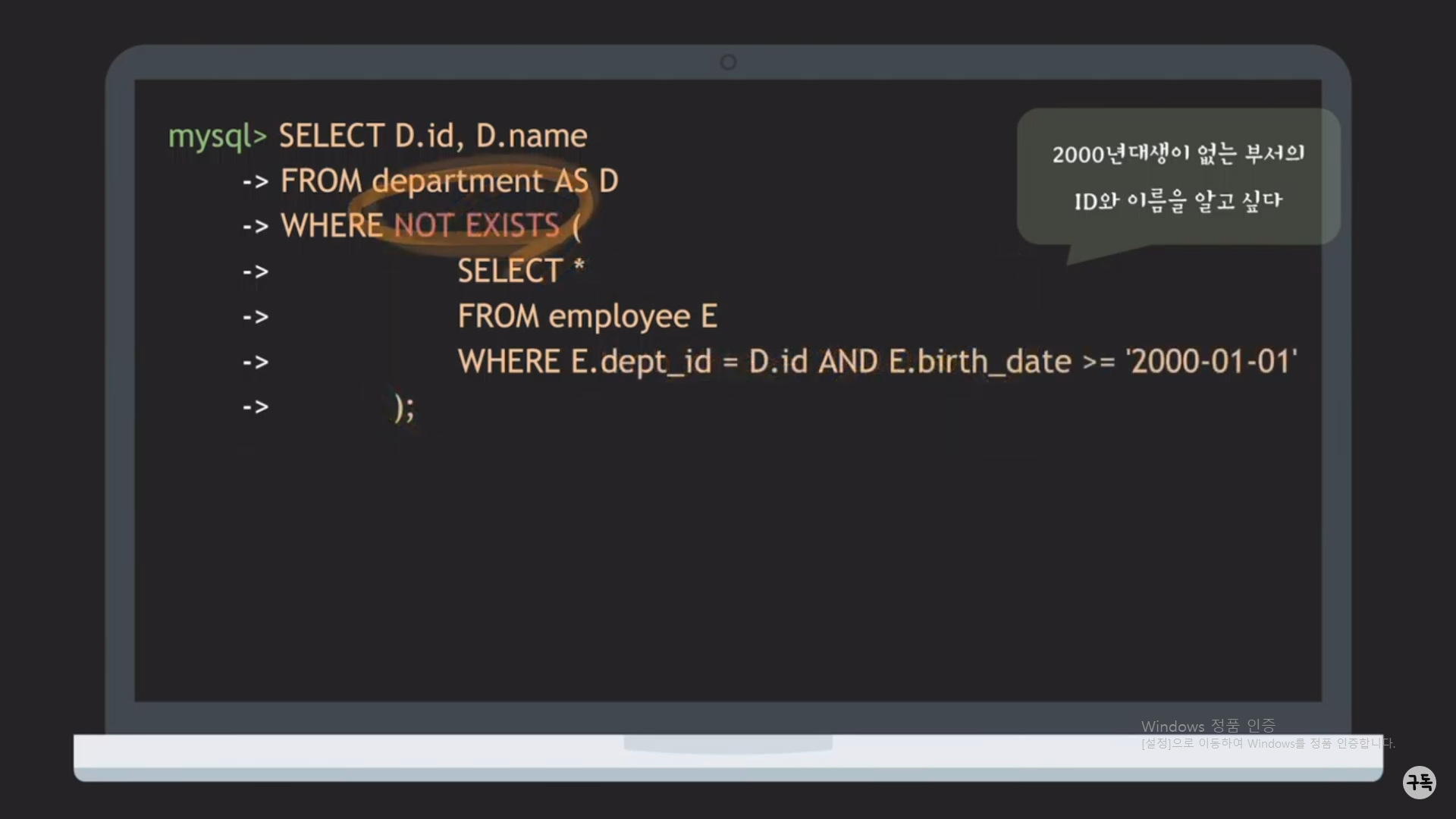Click the green mysql> prompt

[217, 136]
